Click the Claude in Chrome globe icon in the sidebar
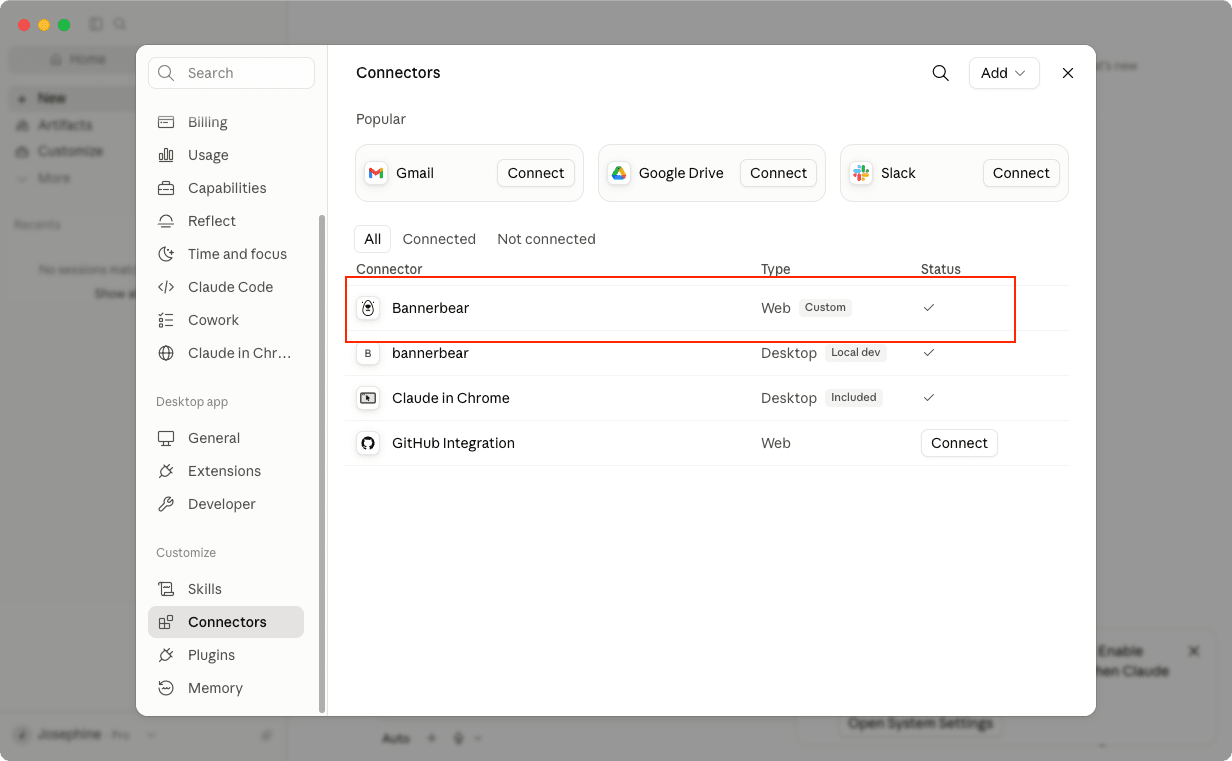 [x=166, y=353]
